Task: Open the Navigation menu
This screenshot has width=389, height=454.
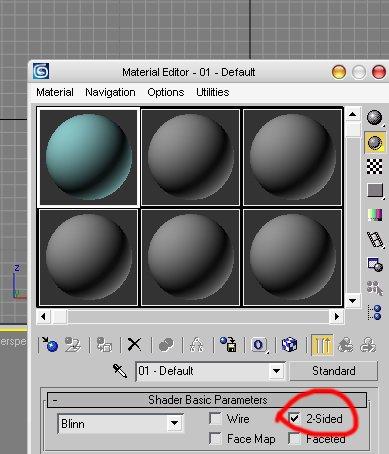Action: pos(110,92)
